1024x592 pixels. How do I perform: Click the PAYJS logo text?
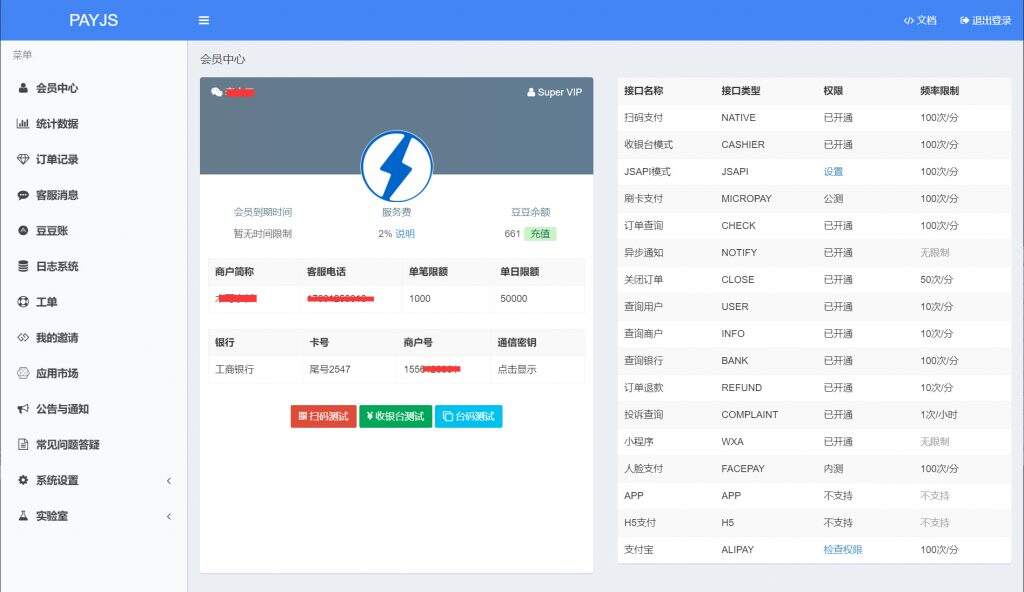click(x=93, y=20)
